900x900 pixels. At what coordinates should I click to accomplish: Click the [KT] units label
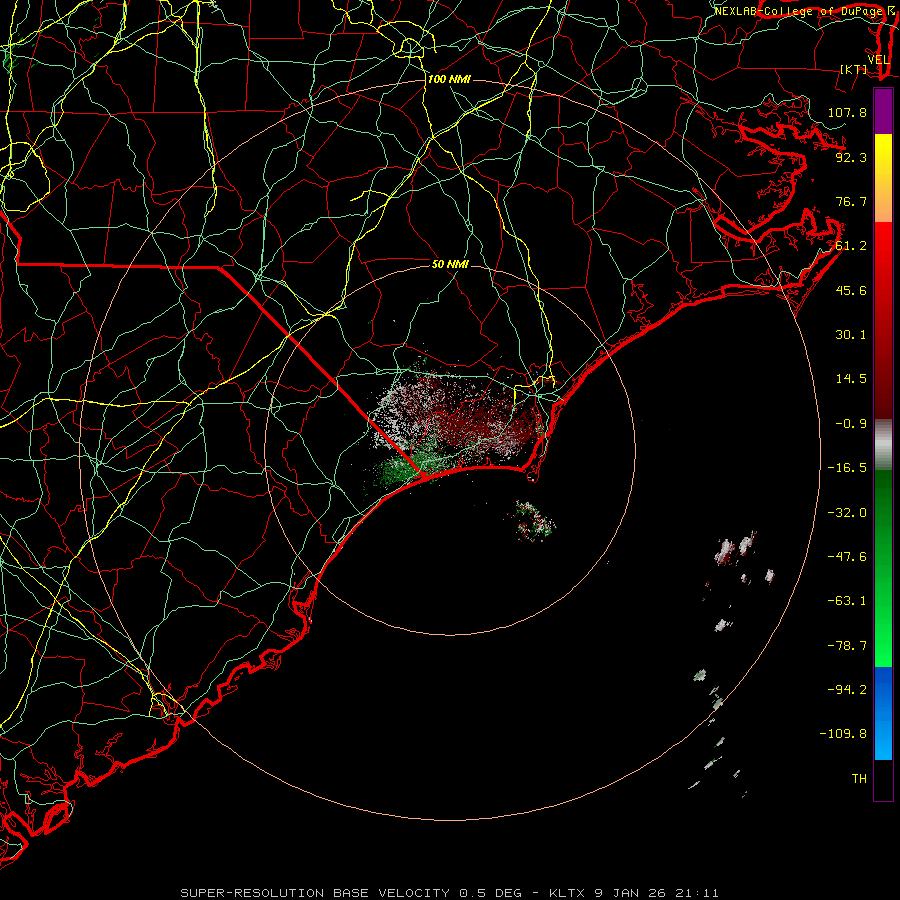[x=854, y=69]
